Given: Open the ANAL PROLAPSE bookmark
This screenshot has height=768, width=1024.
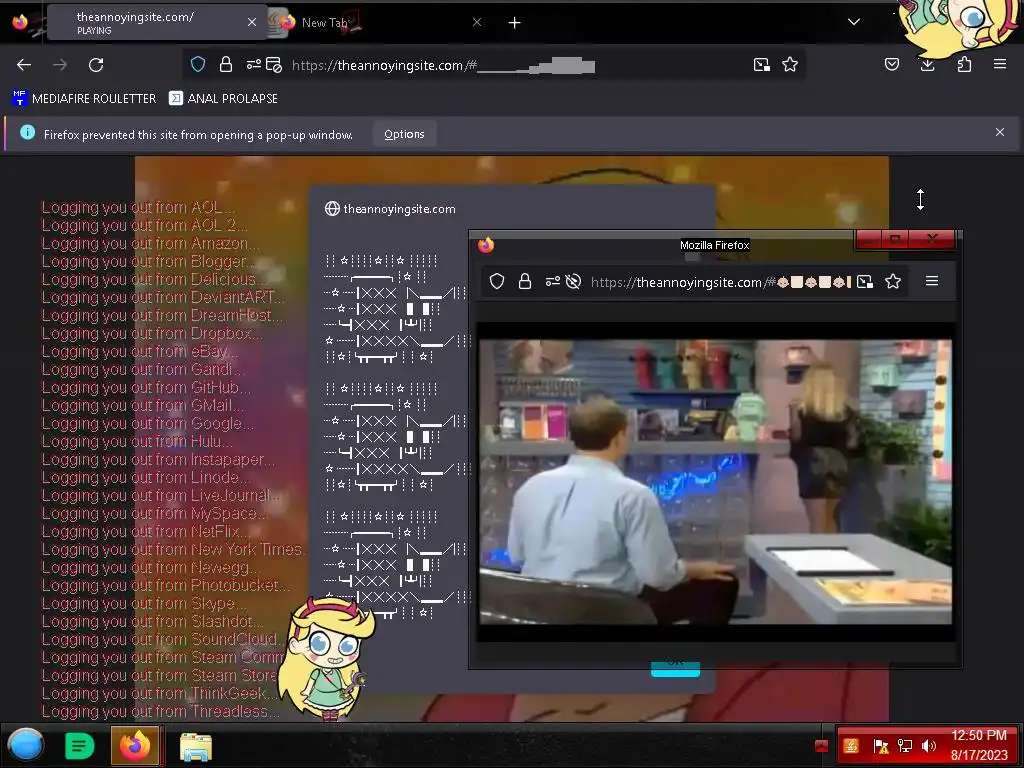Looking at the screenshot, I should coord(223,98).
